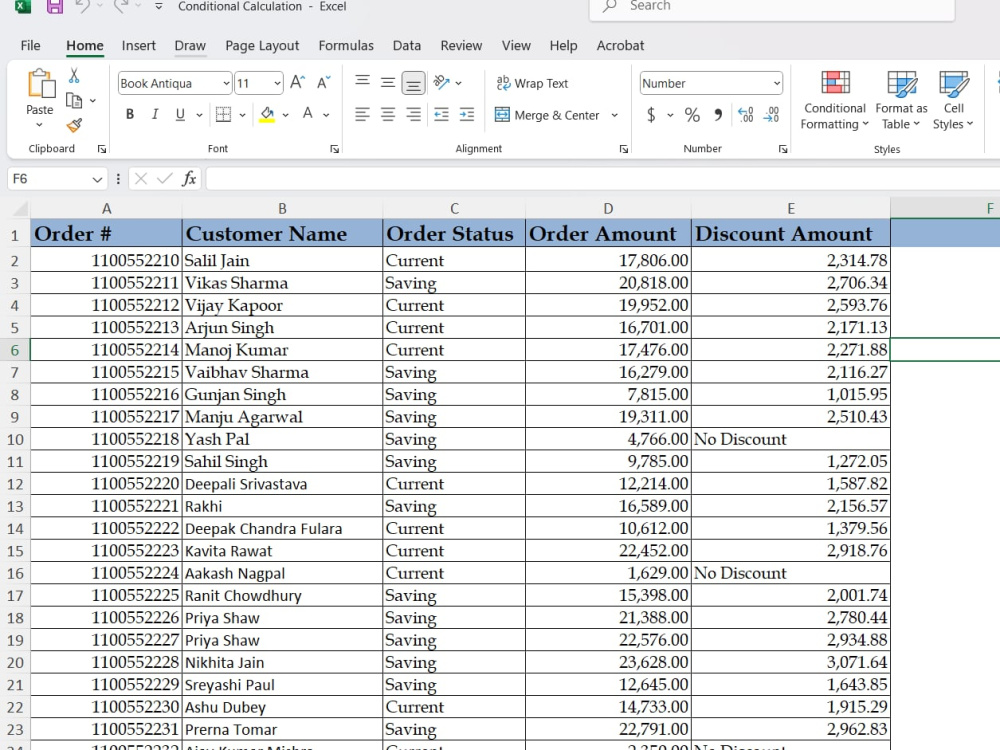Toggle Bottom Align button
This screenshot has width=1000, height=750.
[413, 83]
